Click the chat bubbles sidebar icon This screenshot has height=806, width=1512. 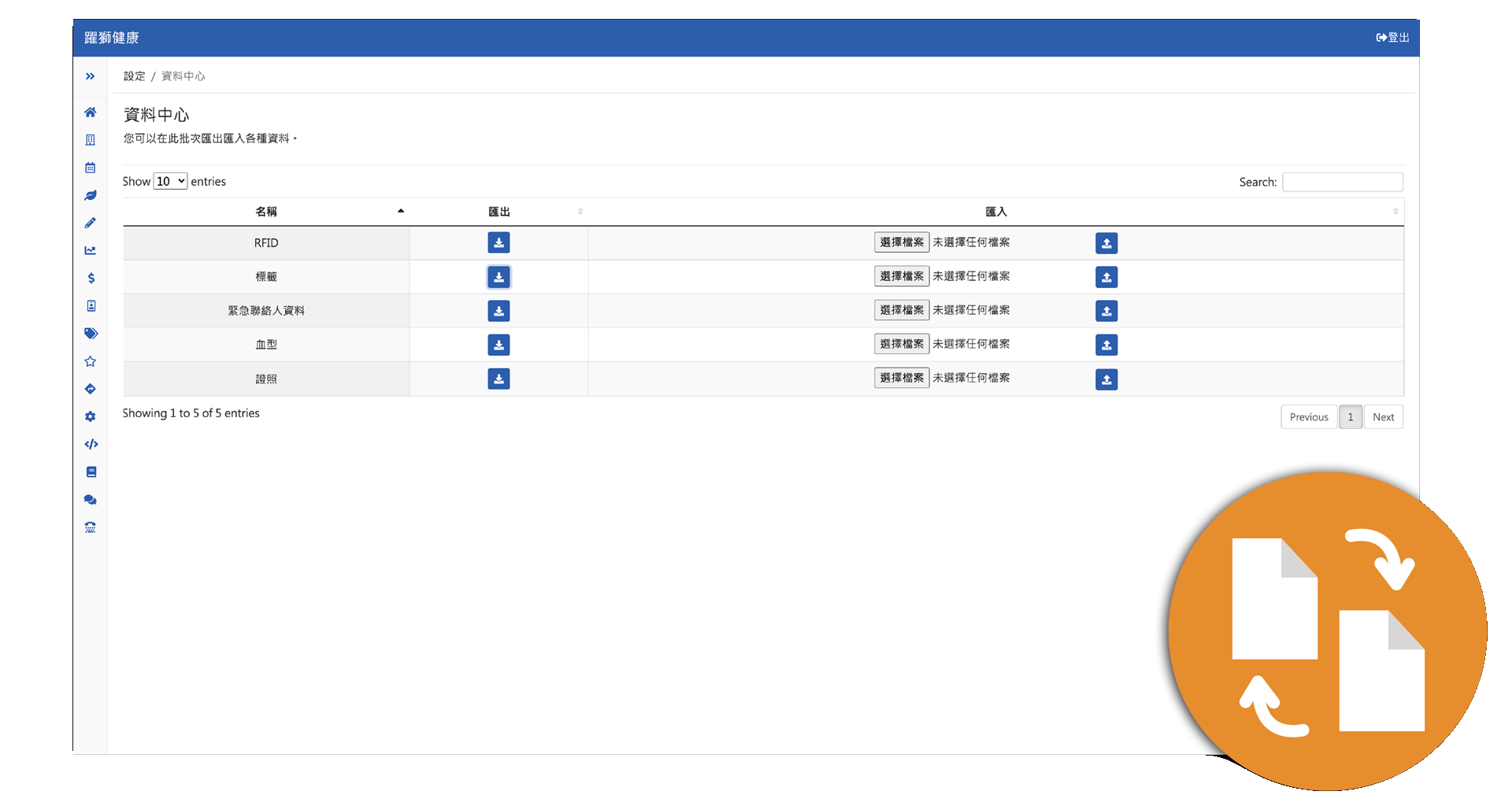pyautogui.click(x=91, y=500)
